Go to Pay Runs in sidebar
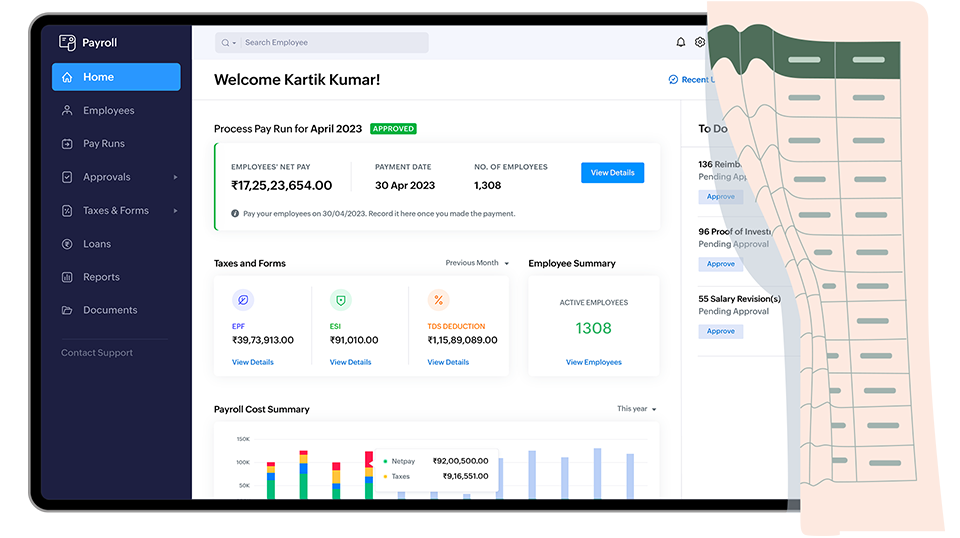 tap(104, 144)
